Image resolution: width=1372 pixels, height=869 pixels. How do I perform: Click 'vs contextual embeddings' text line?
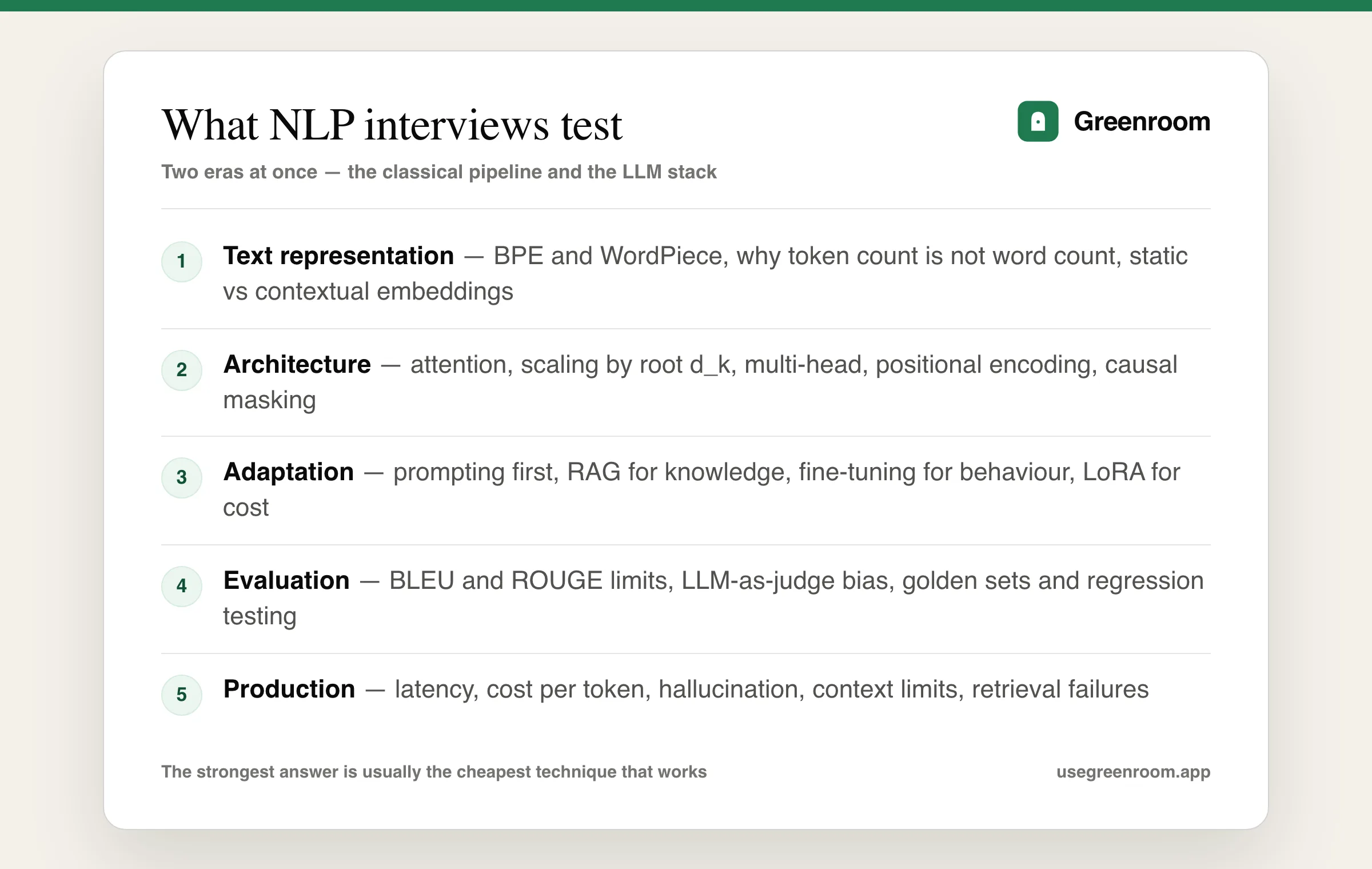tap(368, 292)
